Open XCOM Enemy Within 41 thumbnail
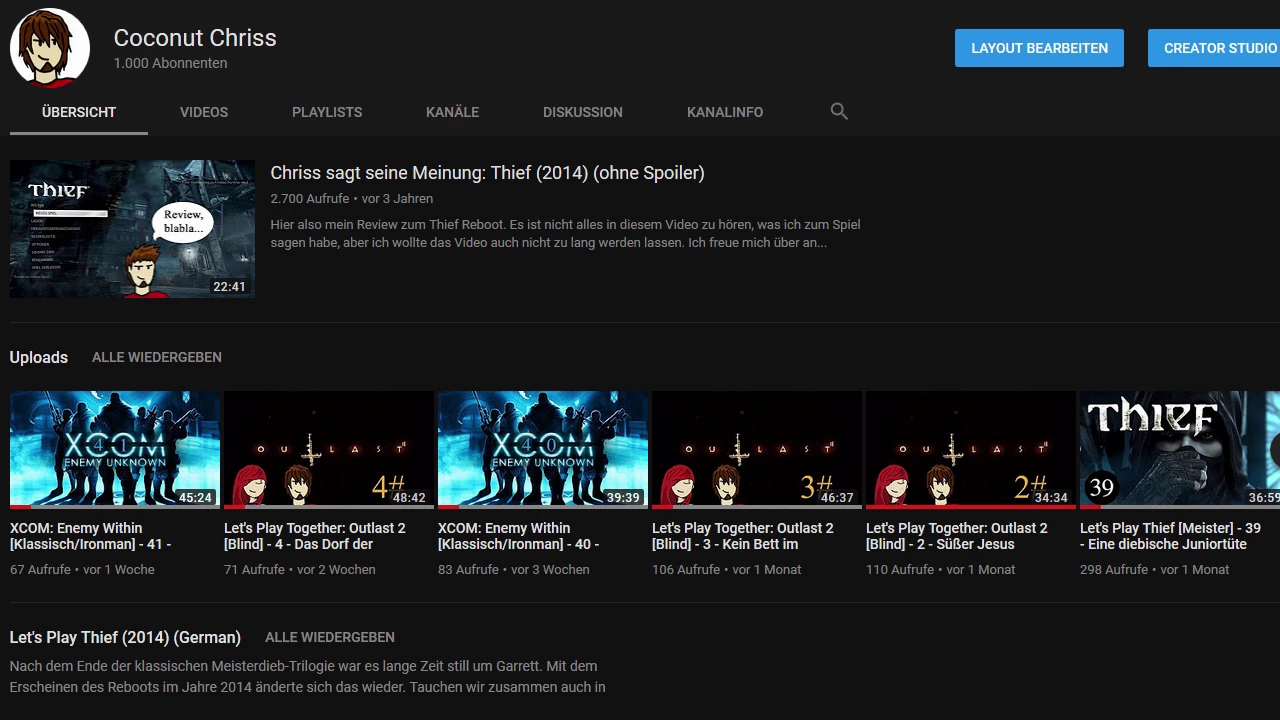Viewport: 1280px width, 720px height. coord(115,450)
